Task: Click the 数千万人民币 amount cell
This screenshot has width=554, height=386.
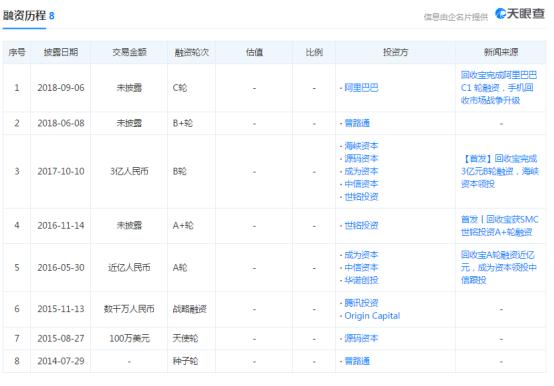Action: coord(129,309)
